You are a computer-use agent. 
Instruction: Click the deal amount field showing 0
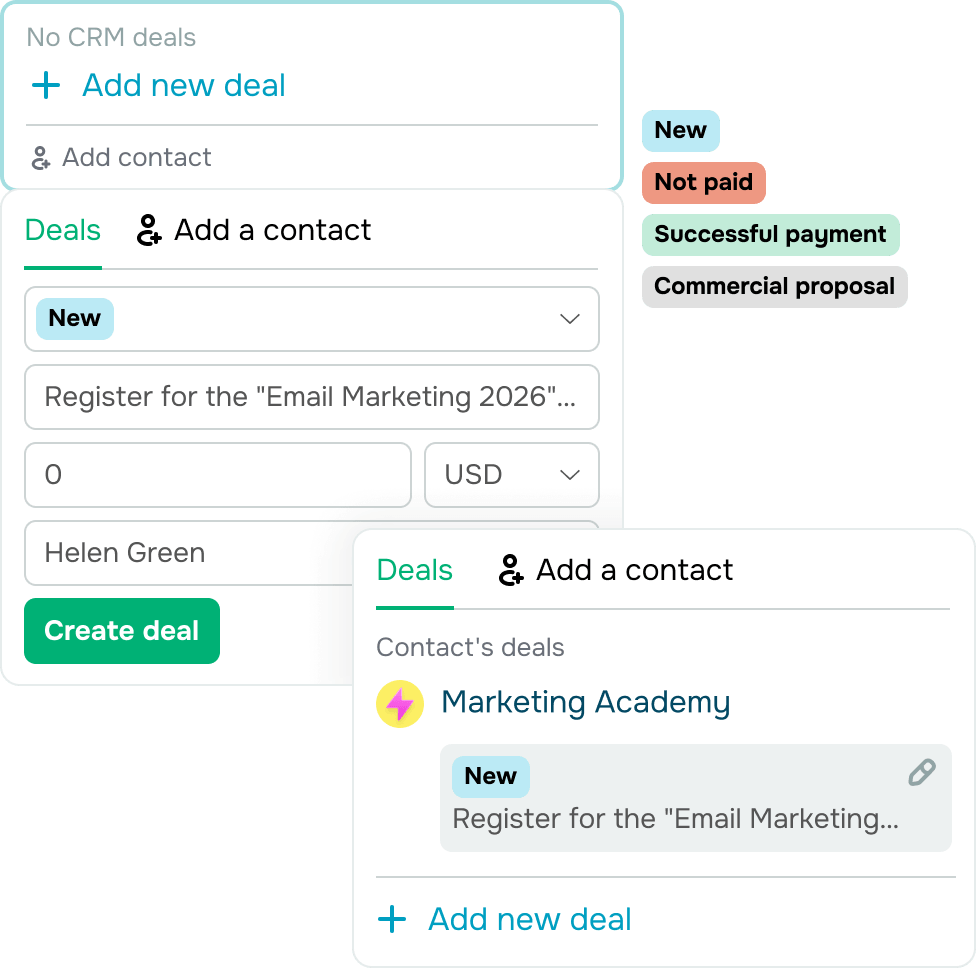click(x=217, y=475)
